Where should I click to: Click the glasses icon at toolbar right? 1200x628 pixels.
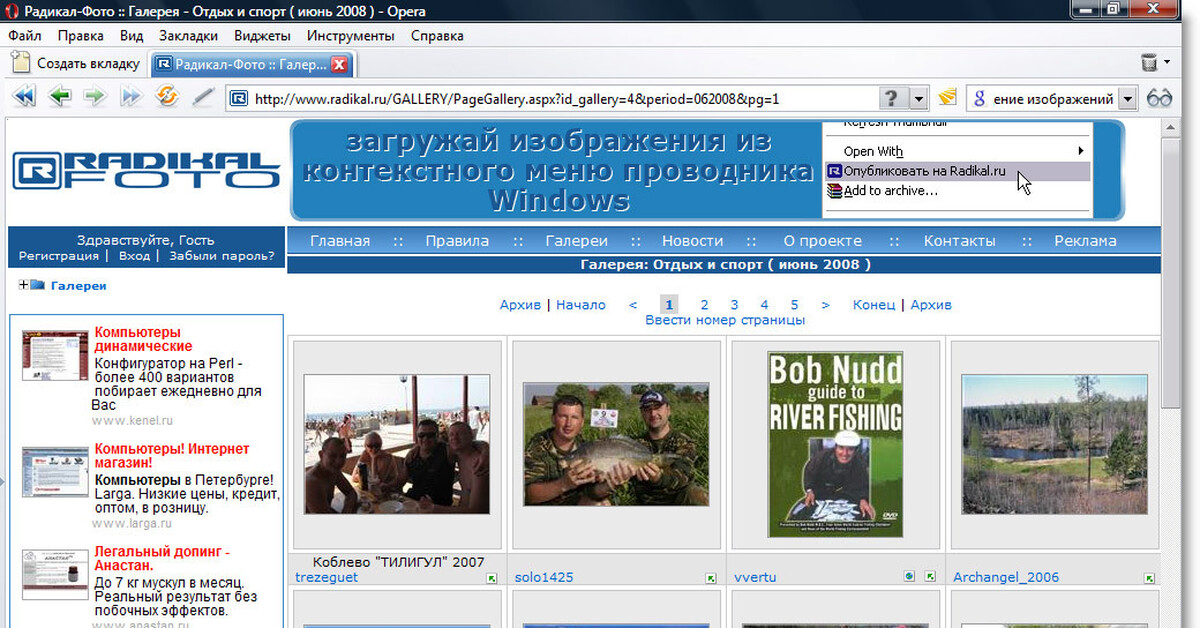1160,98
